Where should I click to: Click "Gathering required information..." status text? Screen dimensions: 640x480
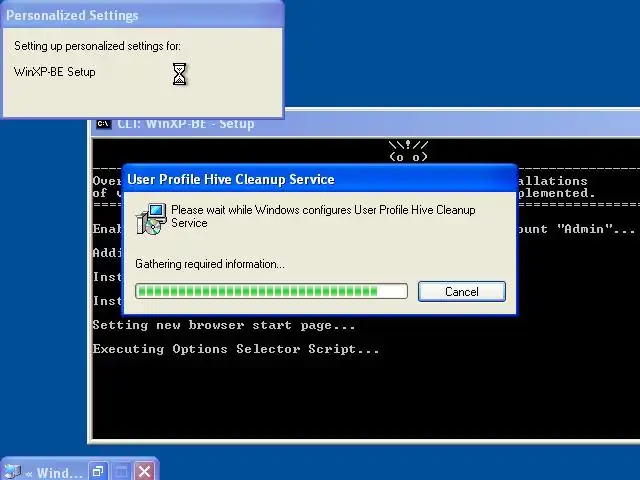(x=210, y=264)
